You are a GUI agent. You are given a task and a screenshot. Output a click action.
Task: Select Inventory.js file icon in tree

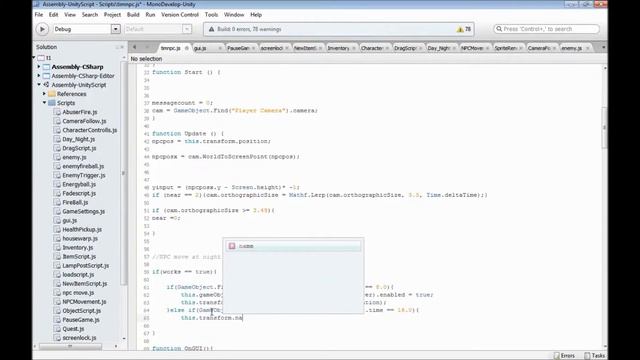click(x=57, y=247)
